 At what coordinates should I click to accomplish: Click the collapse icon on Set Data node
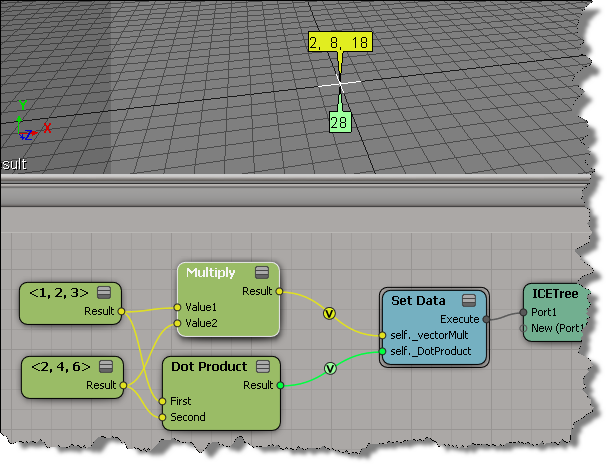(x=468, y=300)
